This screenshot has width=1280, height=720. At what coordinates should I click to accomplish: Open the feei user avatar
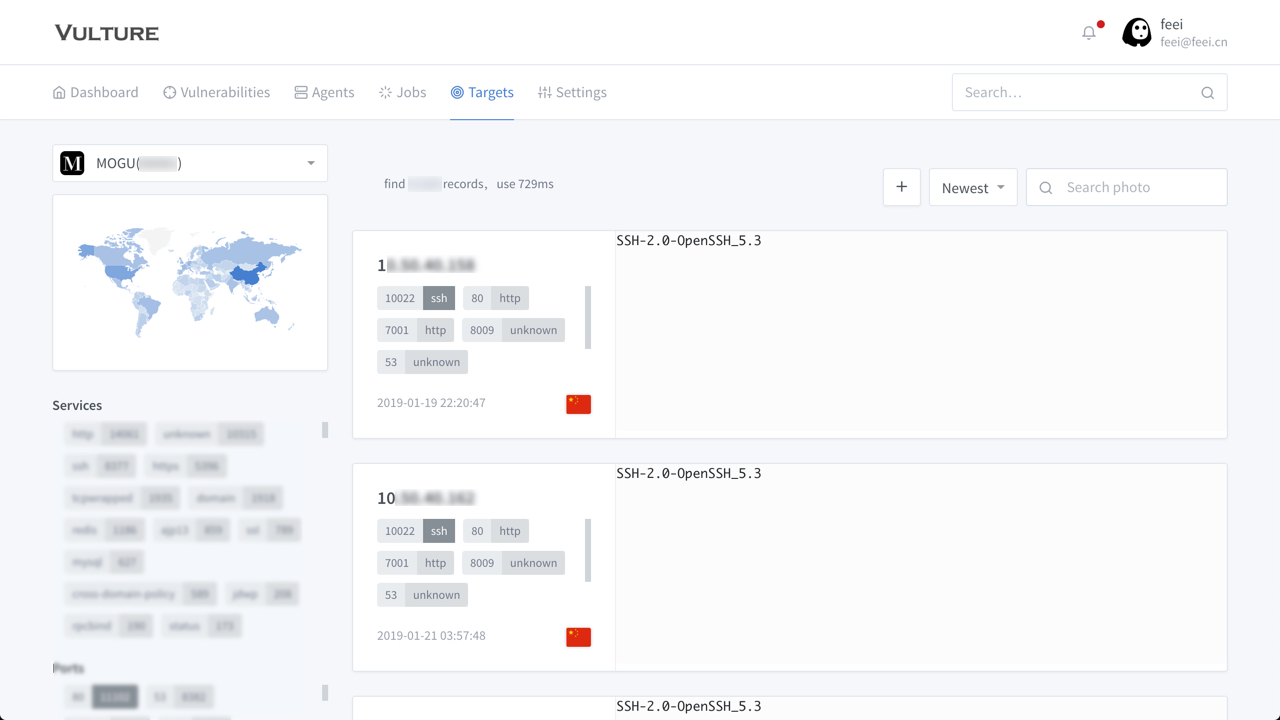1137,33
